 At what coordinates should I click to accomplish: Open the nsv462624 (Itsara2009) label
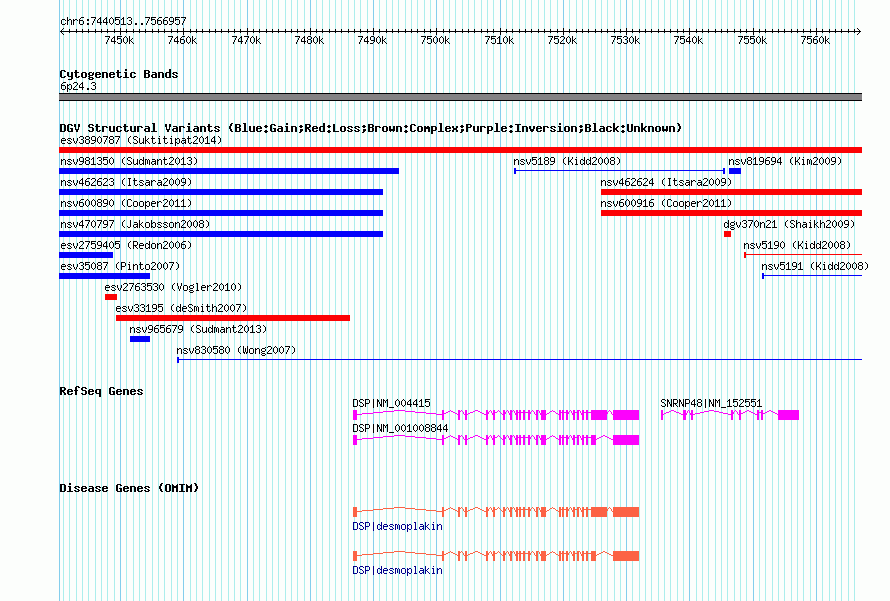[666, 182]
